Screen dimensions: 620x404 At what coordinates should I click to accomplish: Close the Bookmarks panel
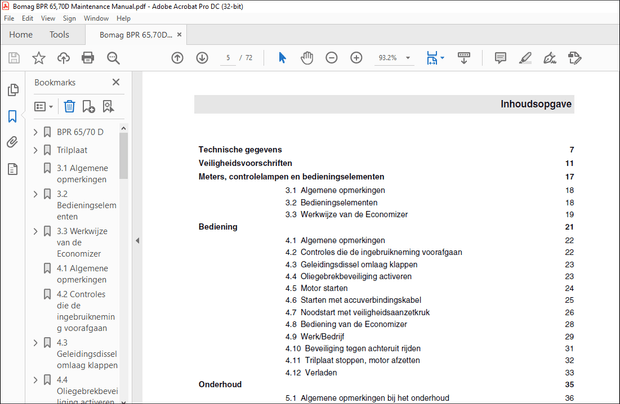point(116,82)
